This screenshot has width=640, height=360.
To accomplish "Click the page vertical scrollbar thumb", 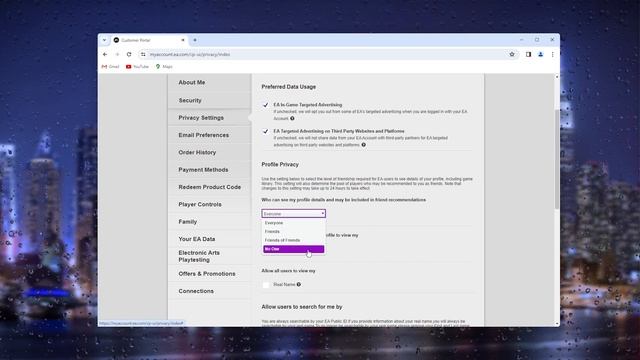I will [x=557, y=159].
